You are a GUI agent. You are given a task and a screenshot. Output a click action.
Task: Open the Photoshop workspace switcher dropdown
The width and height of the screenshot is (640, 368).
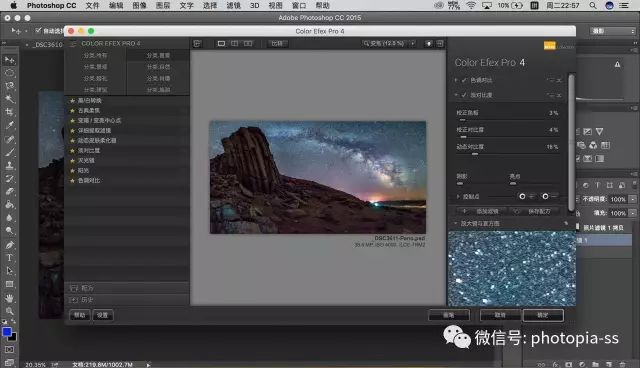point(613,31)
